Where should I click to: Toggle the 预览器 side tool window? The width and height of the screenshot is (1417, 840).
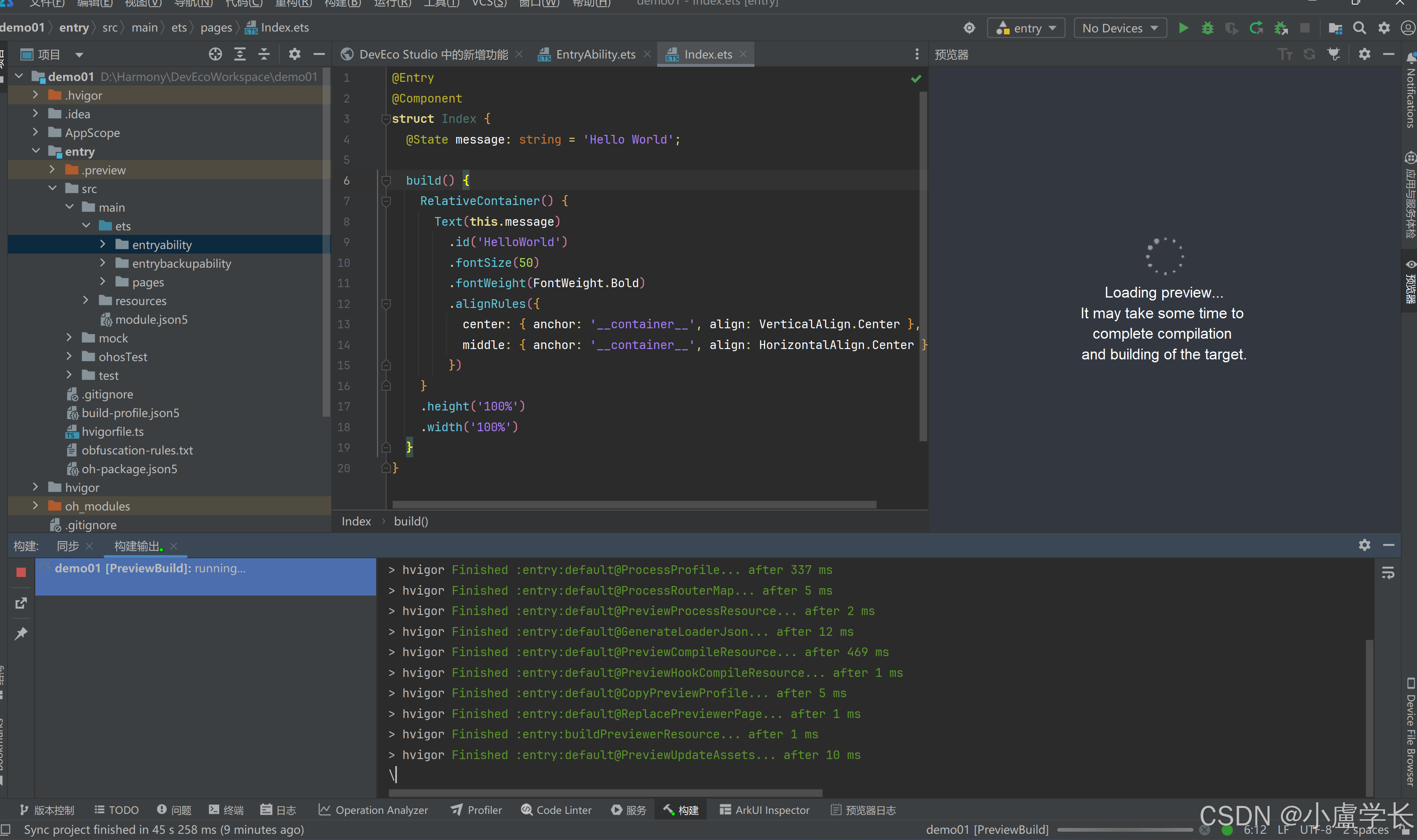(x=1410, y=282)
